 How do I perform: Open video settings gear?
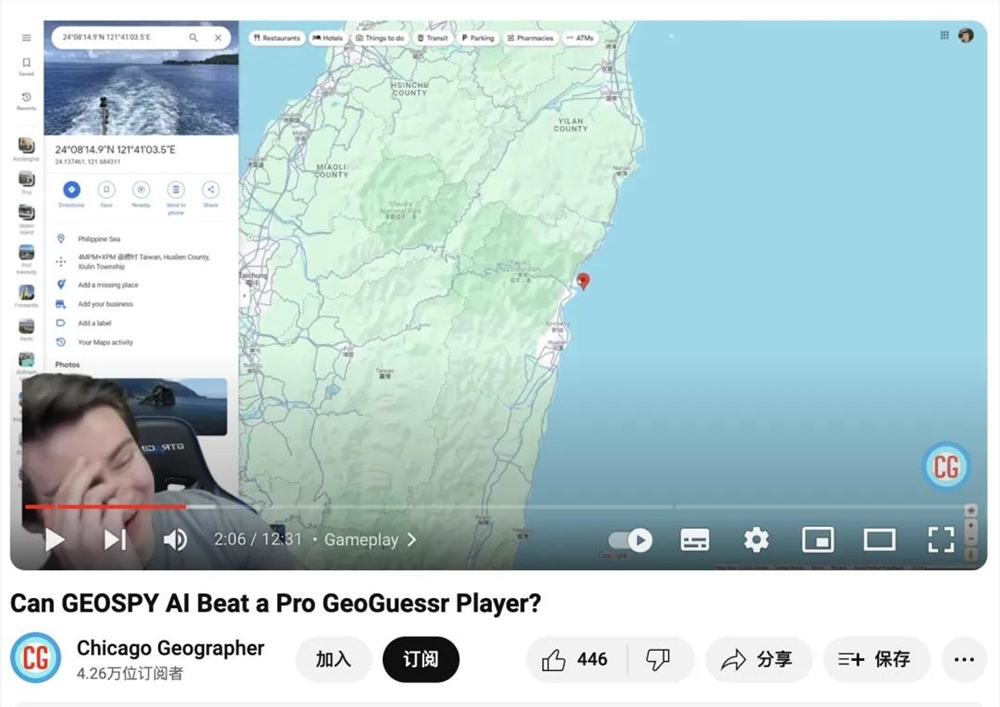(x=756, y=540)
